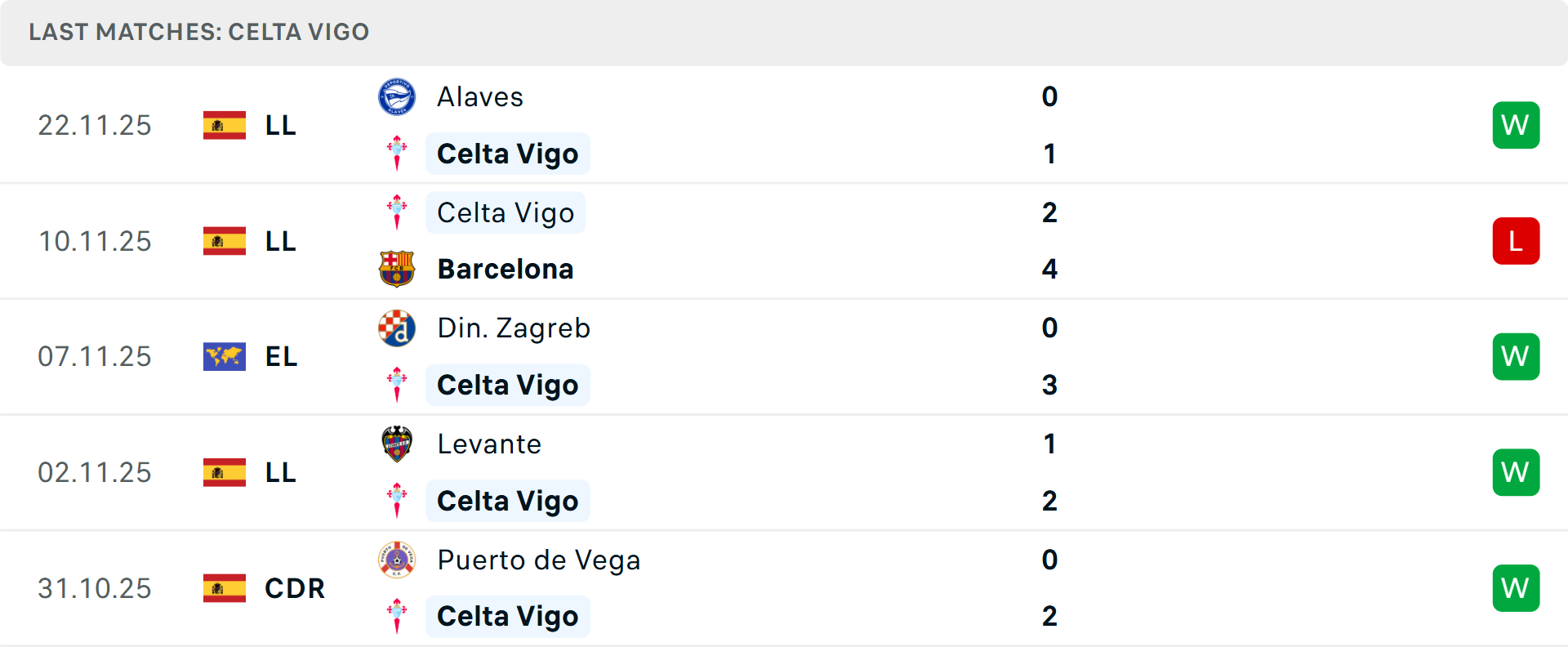
Task: Click the Alaves club crest
Action: tap(398, 96)
